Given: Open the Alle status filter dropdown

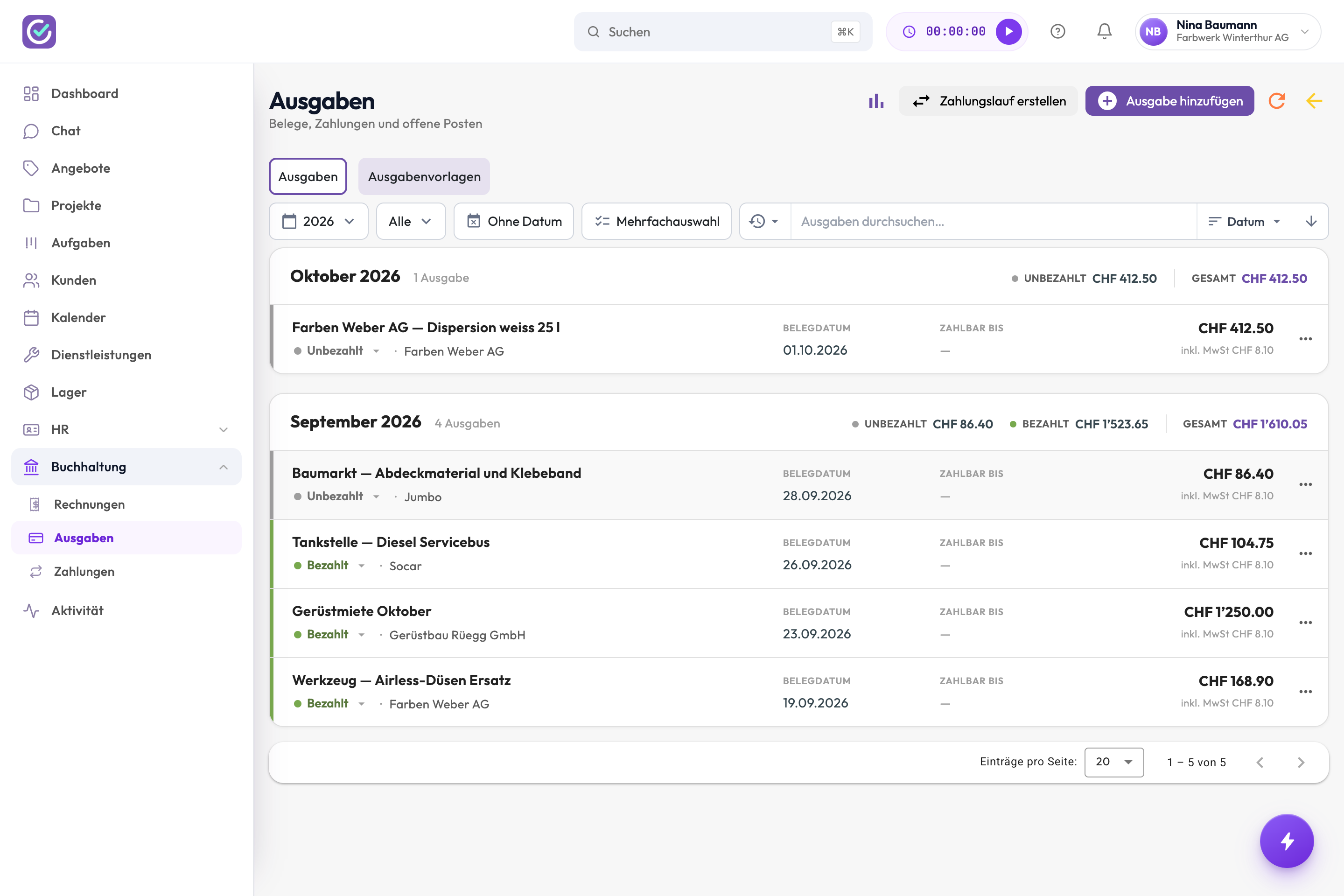Looking at the screenshot, I should pyautogui.click(x=411, y=221).
